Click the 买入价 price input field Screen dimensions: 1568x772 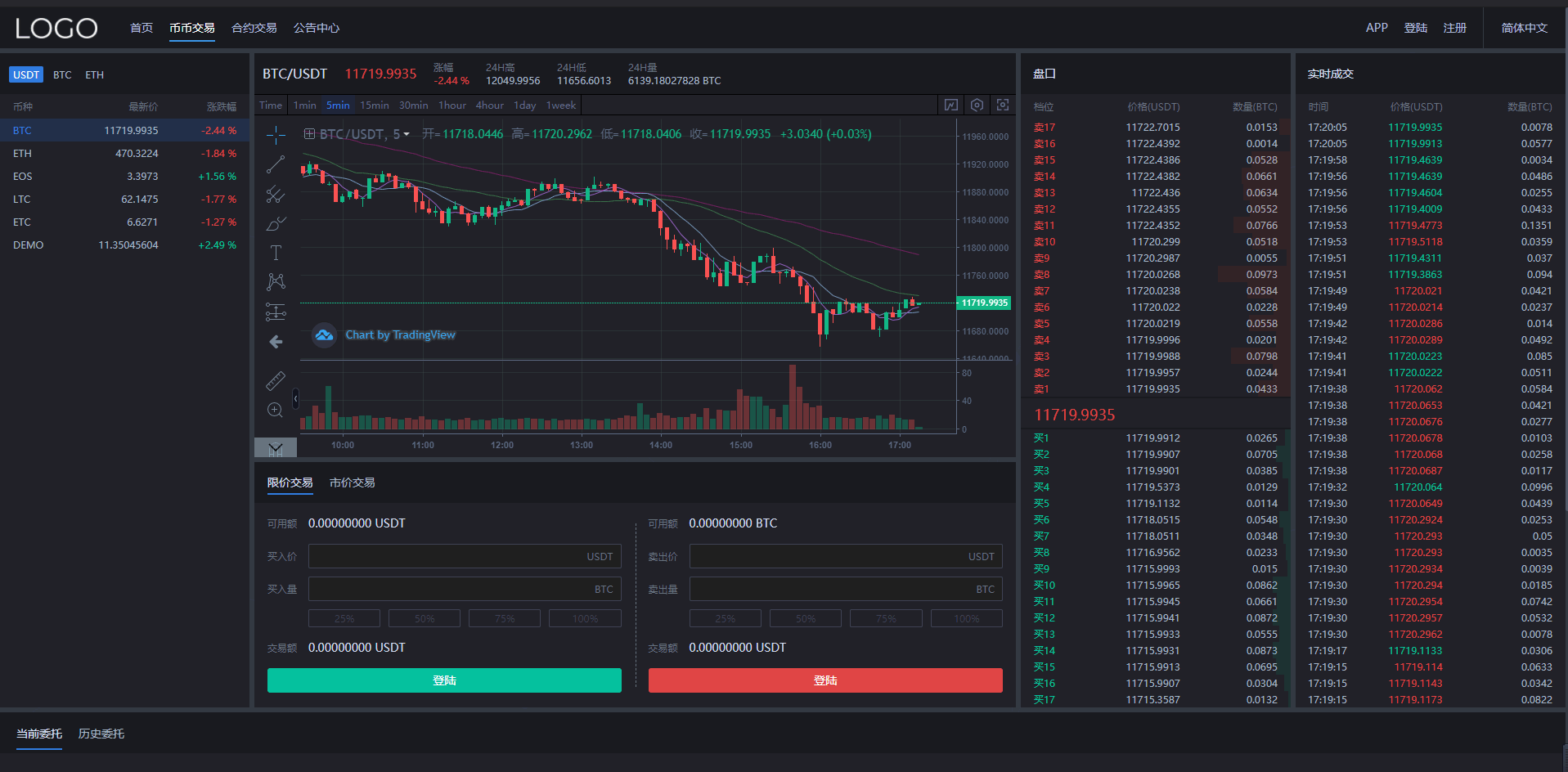pyautogui.click(x=464, y=557)
